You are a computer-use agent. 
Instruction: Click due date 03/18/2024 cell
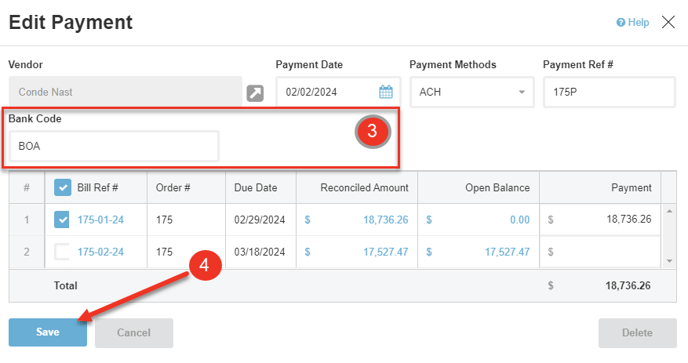click(260, 252)
